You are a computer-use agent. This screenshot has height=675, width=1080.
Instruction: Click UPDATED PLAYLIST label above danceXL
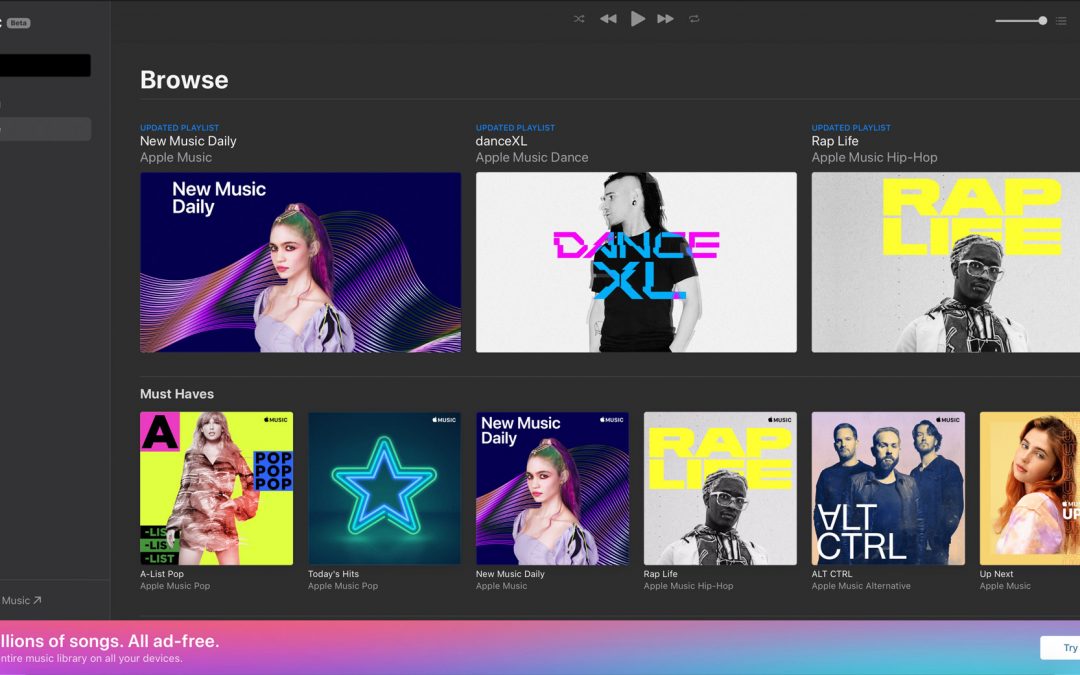click(x=515, y=127)
